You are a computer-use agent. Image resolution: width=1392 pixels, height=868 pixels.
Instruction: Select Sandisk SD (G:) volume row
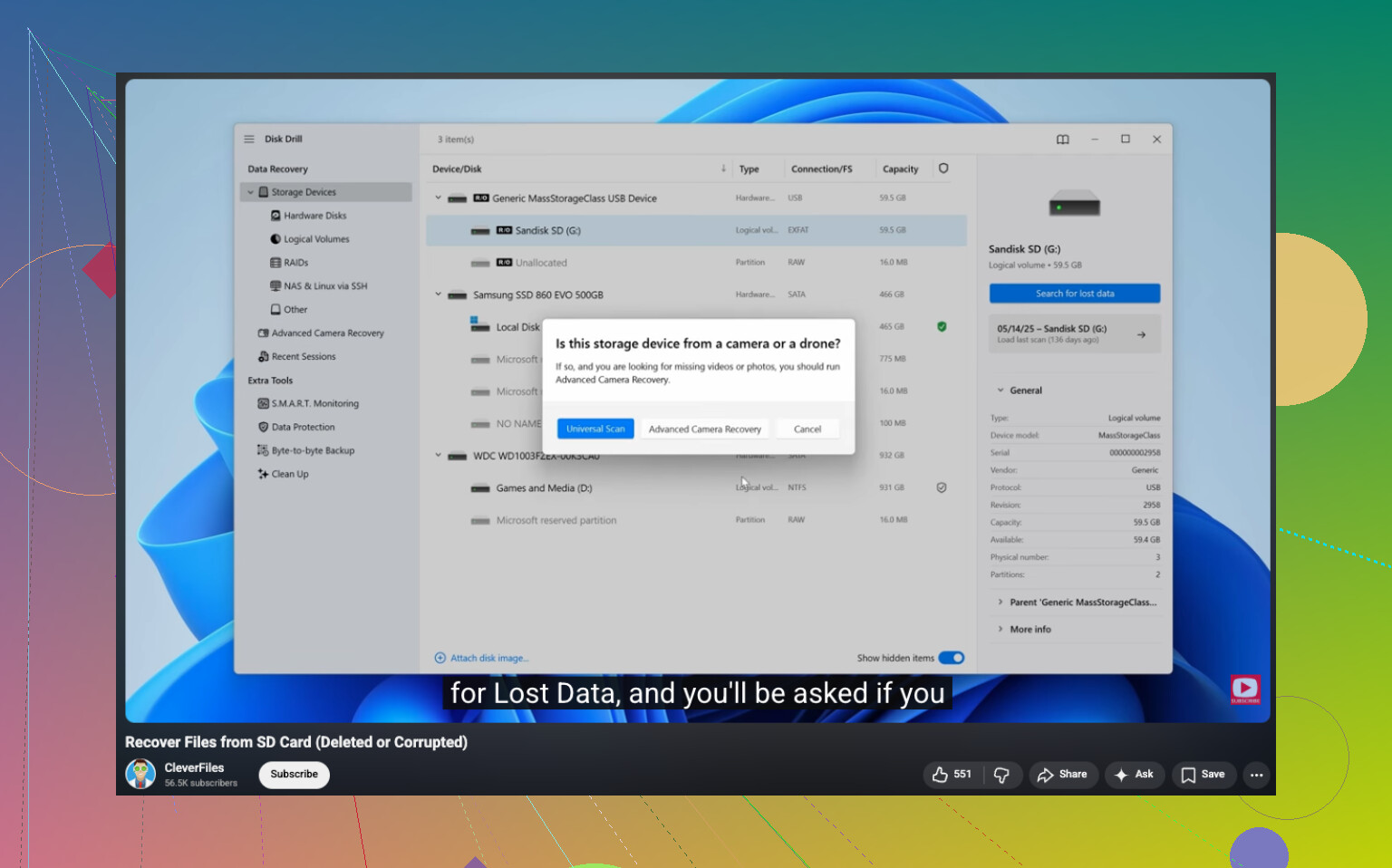pos(696,231)
